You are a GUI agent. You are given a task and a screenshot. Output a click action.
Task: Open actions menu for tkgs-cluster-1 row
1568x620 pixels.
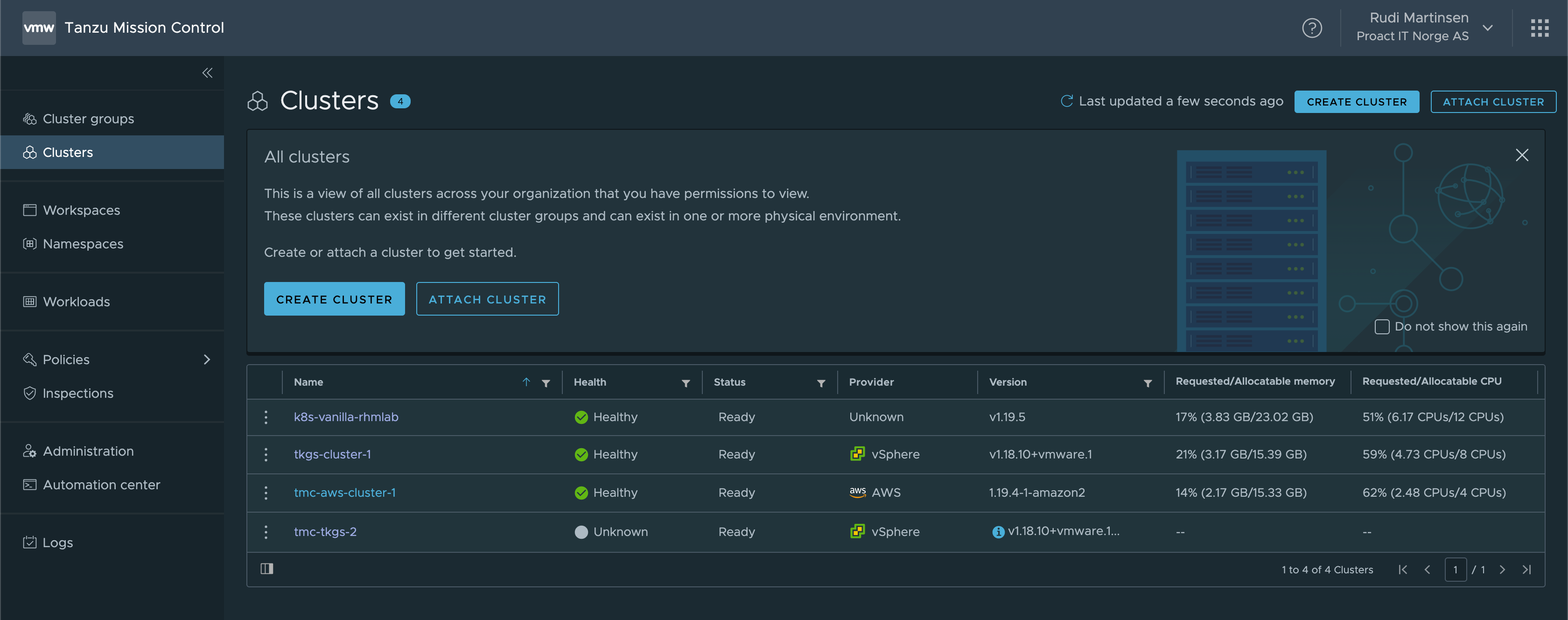click(266, 454)
